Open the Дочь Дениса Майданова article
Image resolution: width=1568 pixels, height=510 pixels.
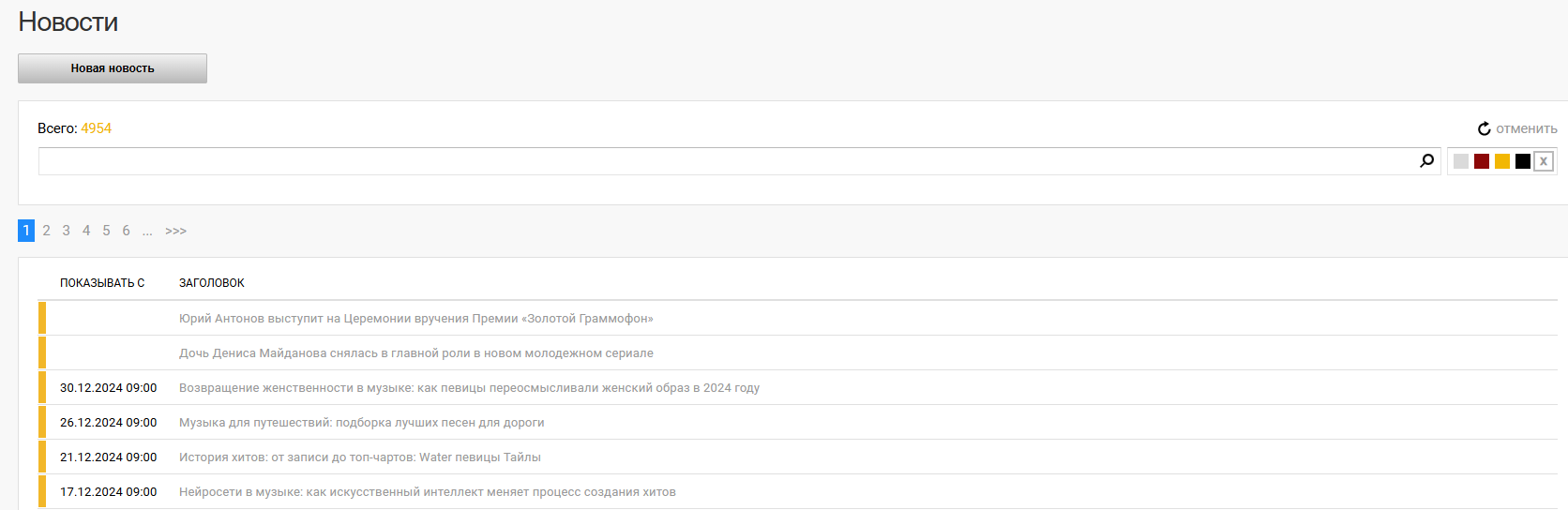(x=415, y=353)
